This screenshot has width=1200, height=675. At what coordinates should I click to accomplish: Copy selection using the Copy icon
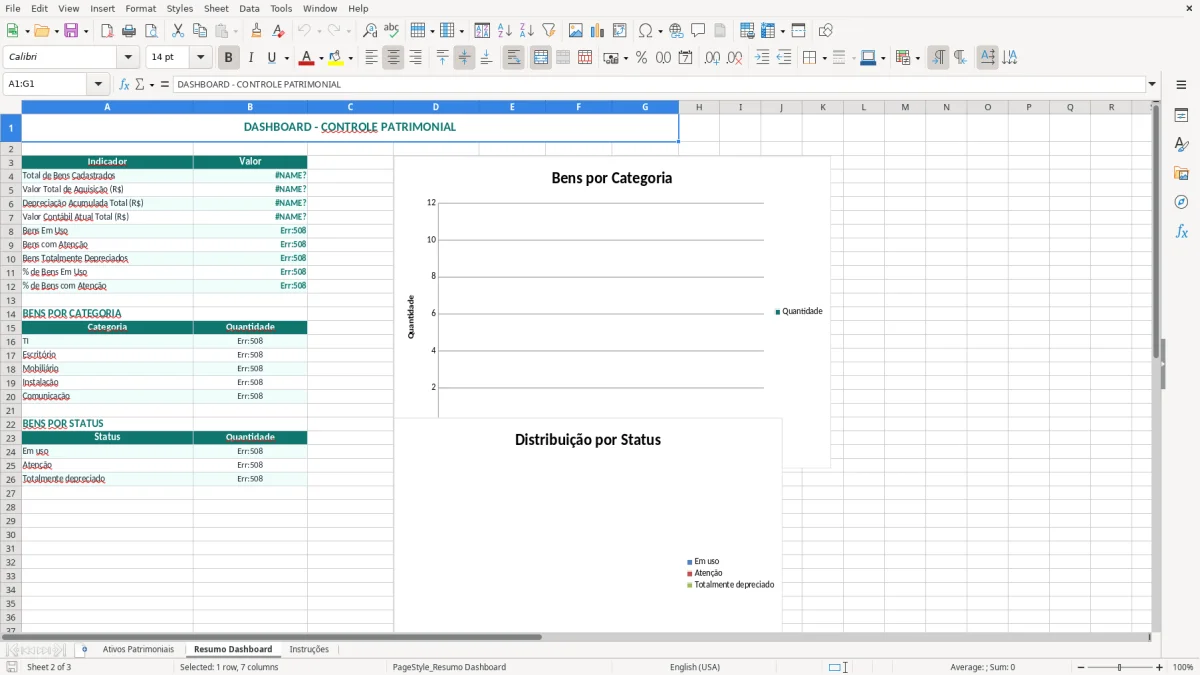coord(200,31)
